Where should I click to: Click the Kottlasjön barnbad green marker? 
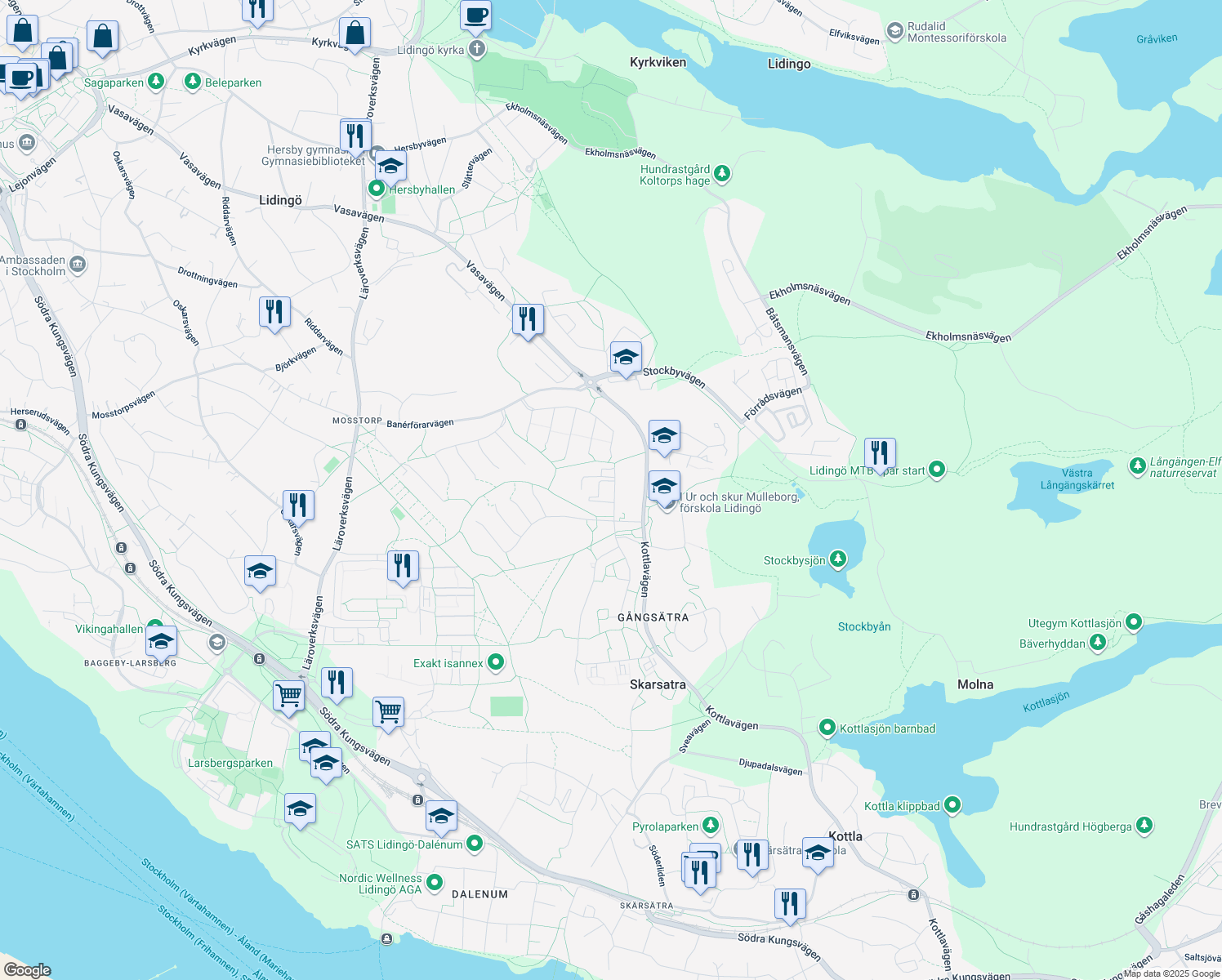point(827,727)
